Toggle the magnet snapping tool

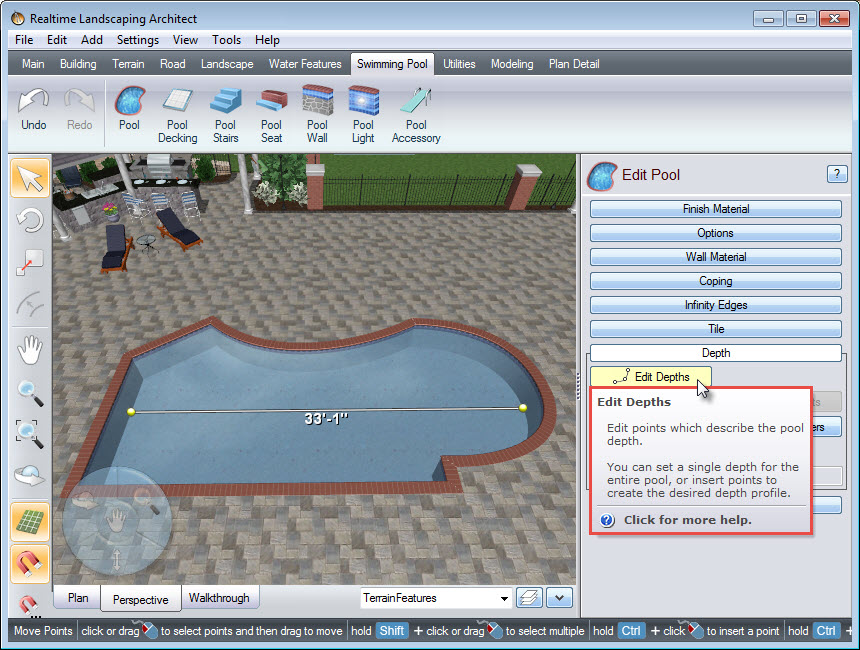pos(29,564)
